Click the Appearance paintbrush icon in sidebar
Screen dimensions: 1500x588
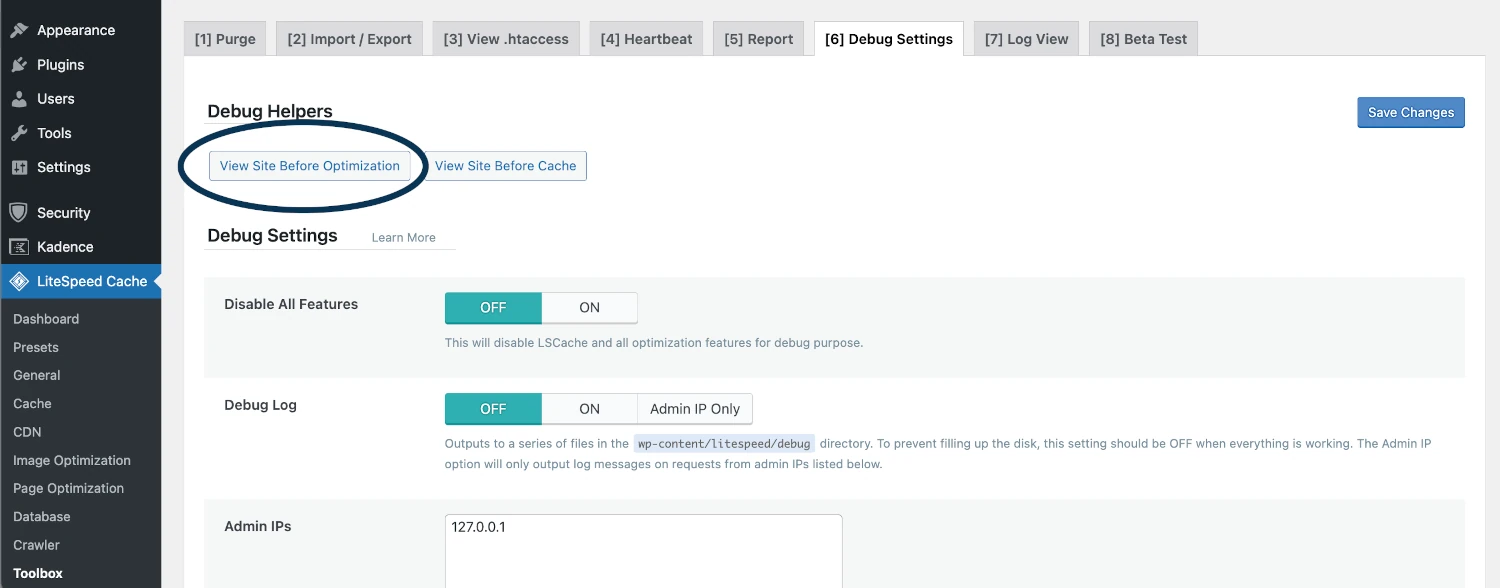(19, 30)
